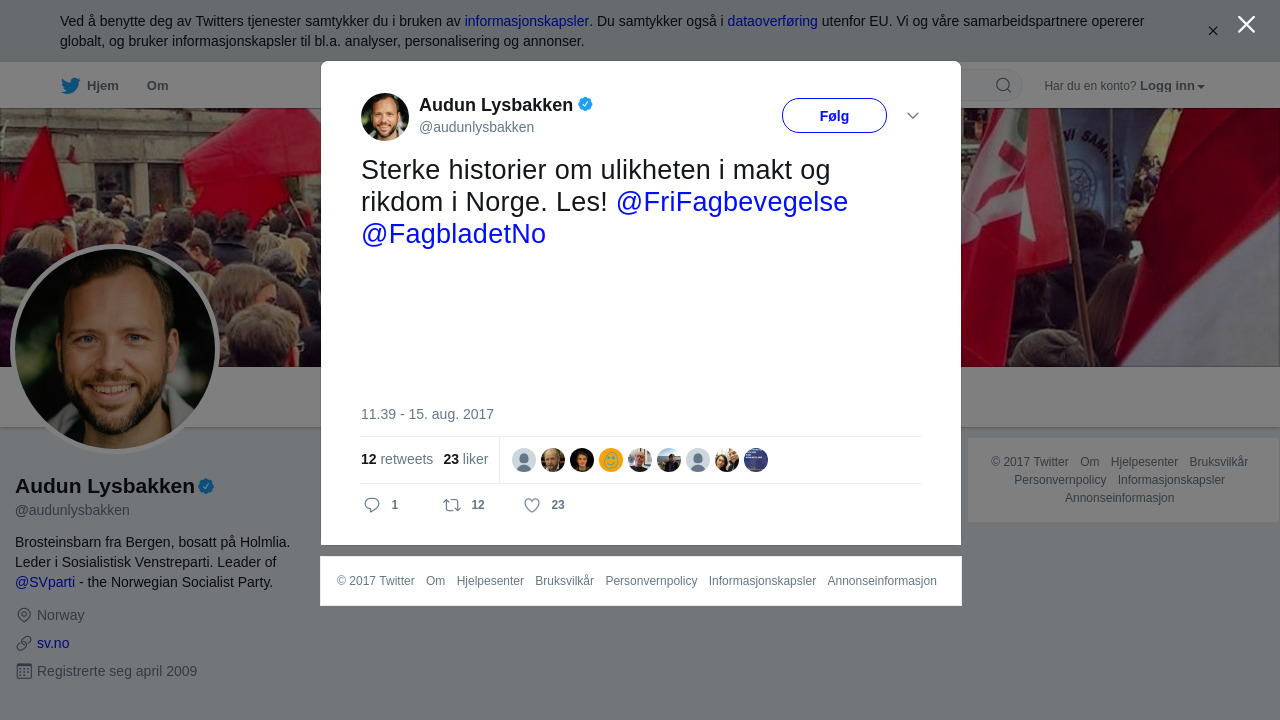Click the search magnifier icon
The width and height of the screenshot is (1280, 720).
(x=1003, y=85)
